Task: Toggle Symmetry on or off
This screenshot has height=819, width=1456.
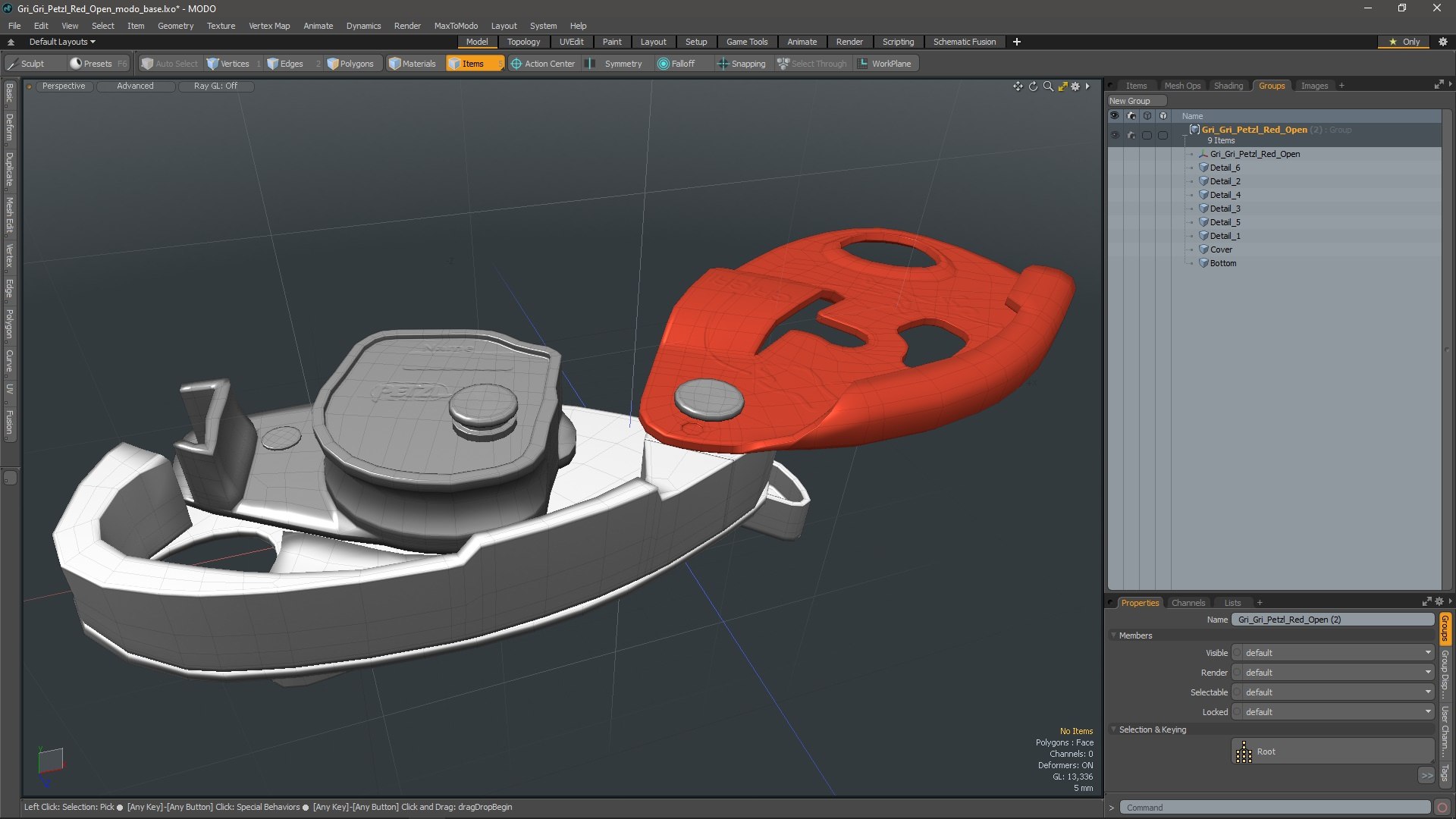Action: [616, 64]
